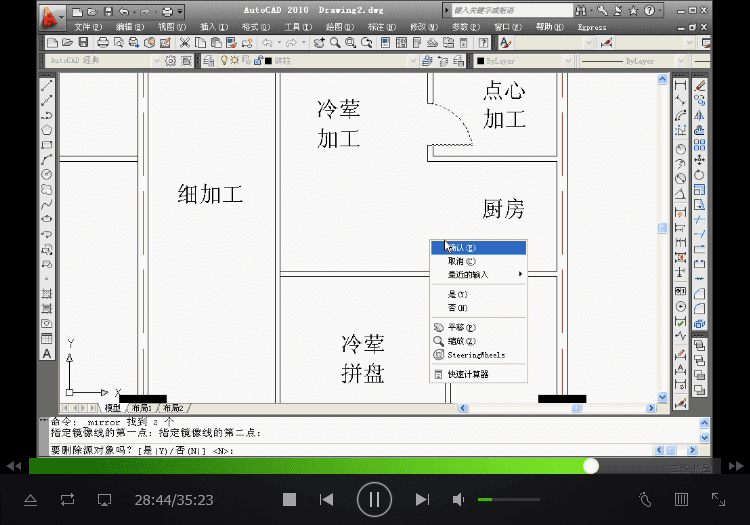Toggle layer on/off lightbulb icon
Image resolution: width=750 pixels, height=525 pixels.
pyautogui.click(x=224, y=61)
